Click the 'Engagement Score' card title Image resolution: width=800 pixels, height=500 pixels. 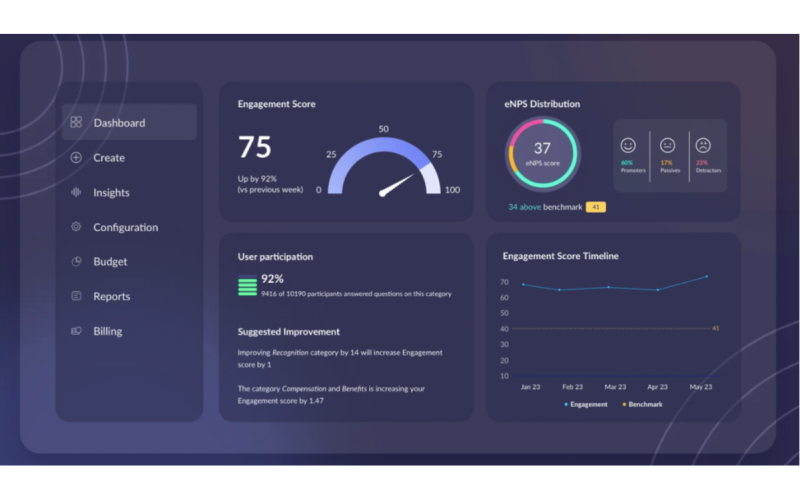pyautogui.click(x=276, y=104)
